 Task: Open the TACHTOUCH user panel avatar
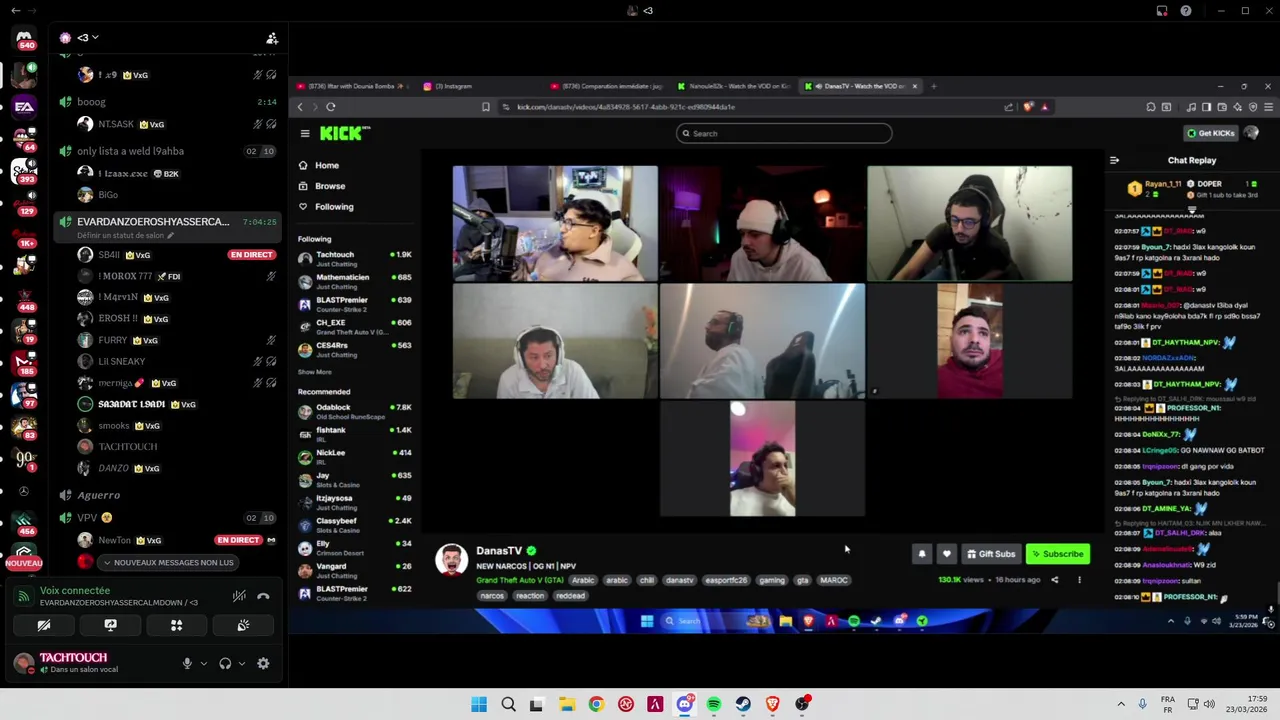[x=24, y=663]
